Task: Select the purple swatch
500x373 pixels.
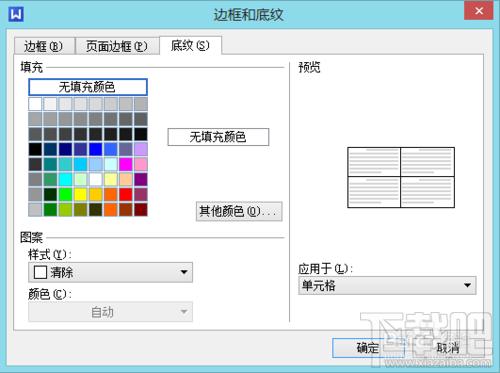Action: [x=141, y=179]
